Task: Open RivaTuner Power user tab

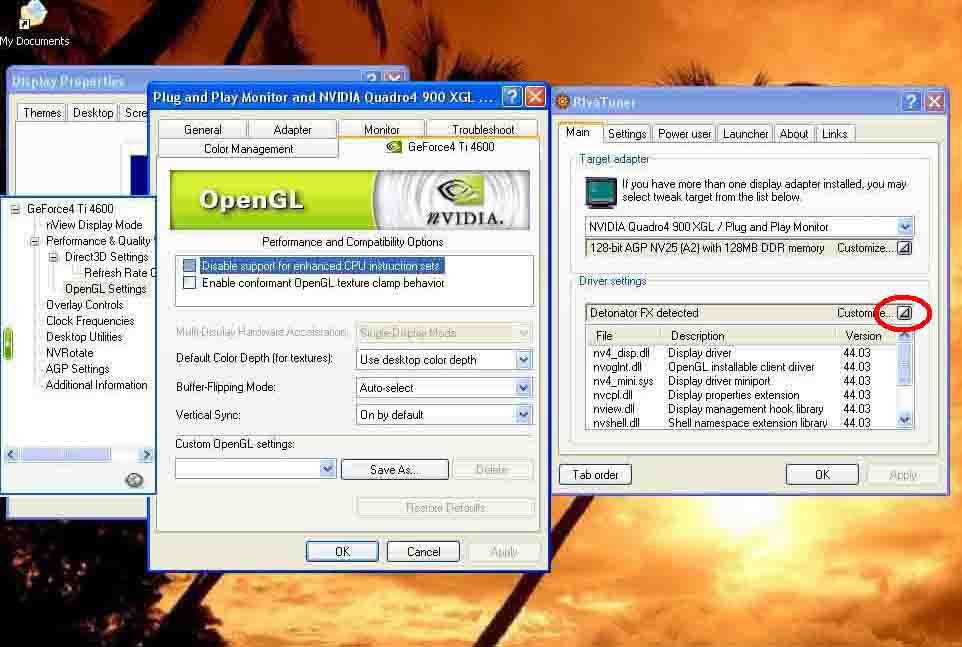Action: [x=684, y=134]
